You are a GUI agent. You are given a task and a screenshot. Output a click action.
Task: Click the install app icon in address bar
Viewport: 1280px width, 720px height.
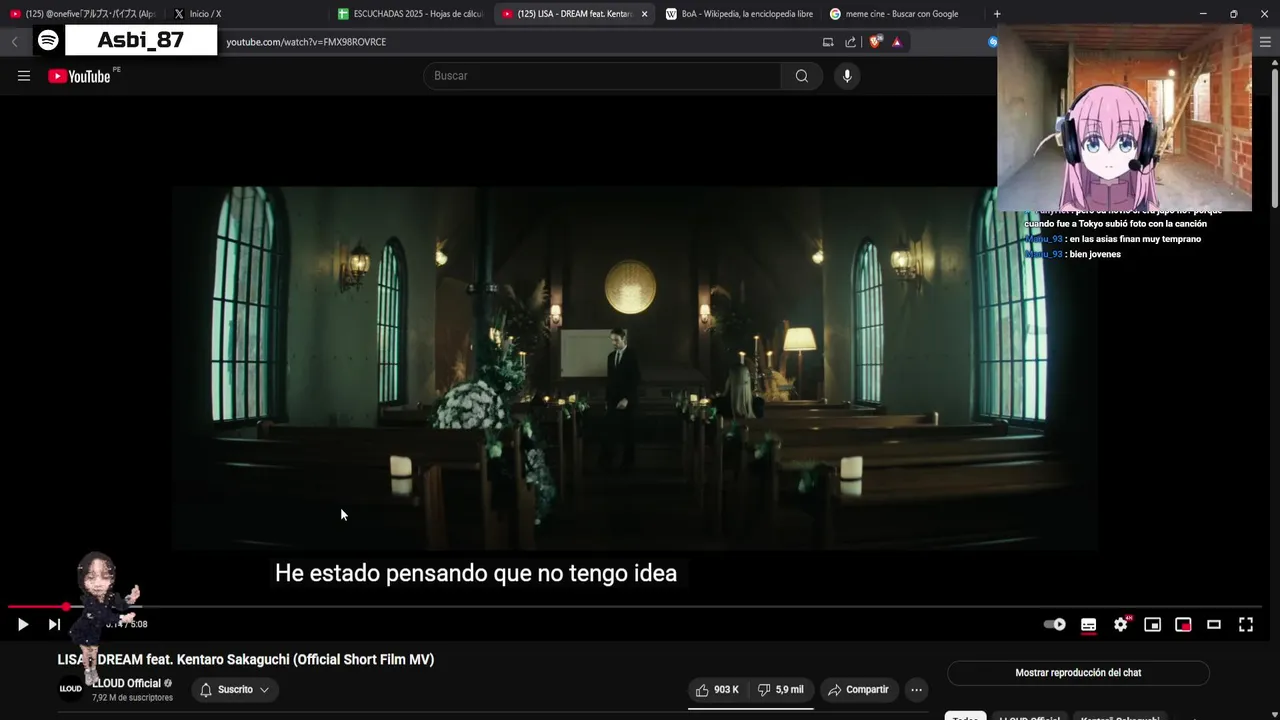coord(828,42)
